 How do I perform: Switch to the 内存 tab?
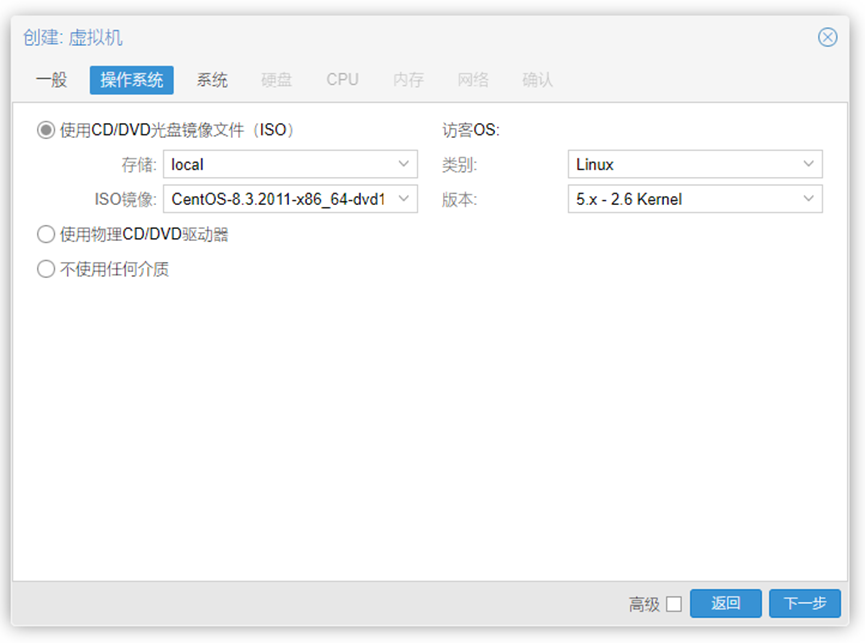coord(408,80)
